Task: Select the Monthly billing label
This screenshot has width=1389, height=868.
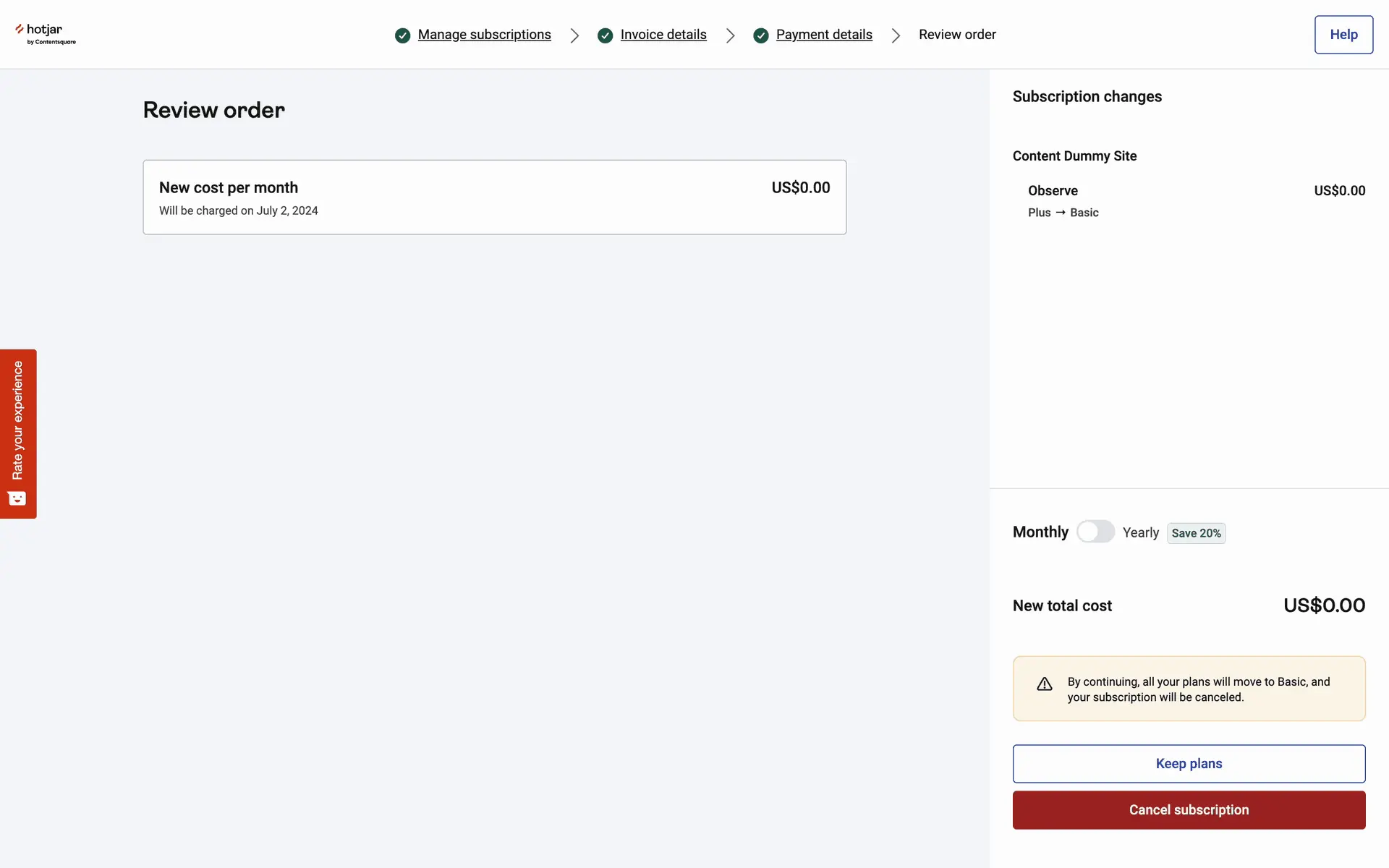Action: [1040, 532]
